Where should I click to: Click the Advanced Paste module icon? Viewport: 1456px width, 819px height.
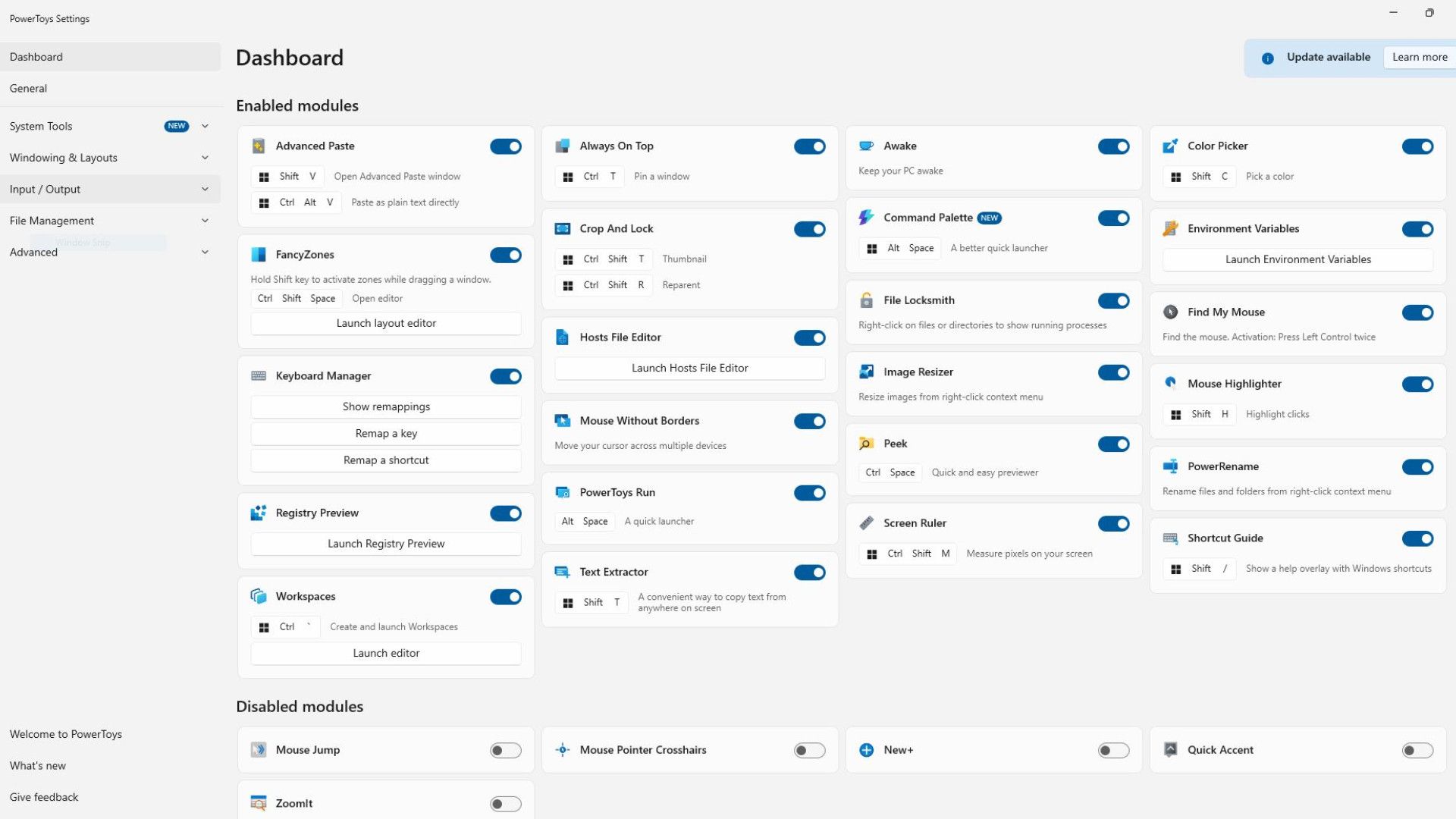(259, 146)
